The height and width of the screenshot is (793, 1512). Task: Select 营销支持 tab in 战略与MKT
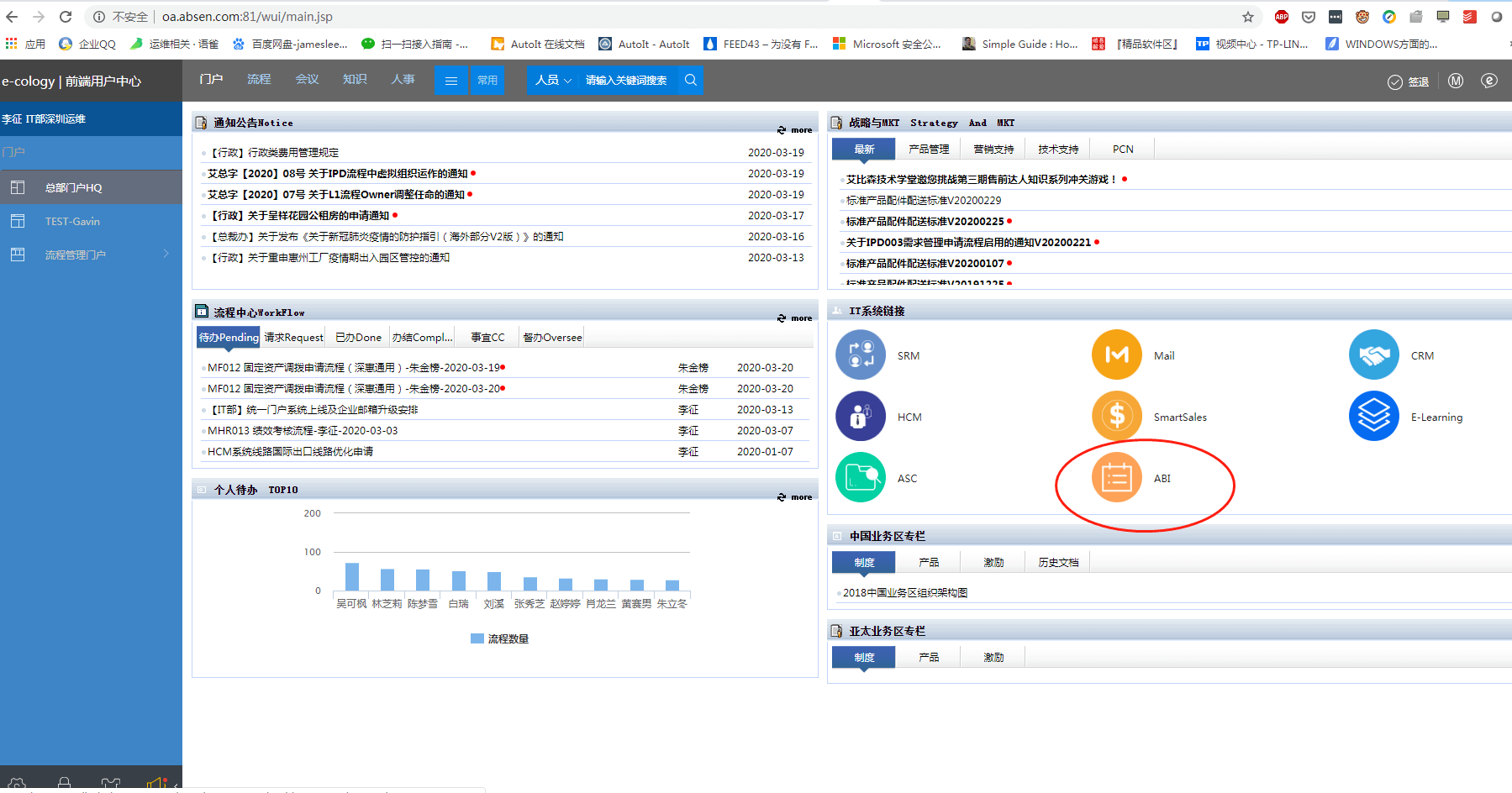click(993, 149)
